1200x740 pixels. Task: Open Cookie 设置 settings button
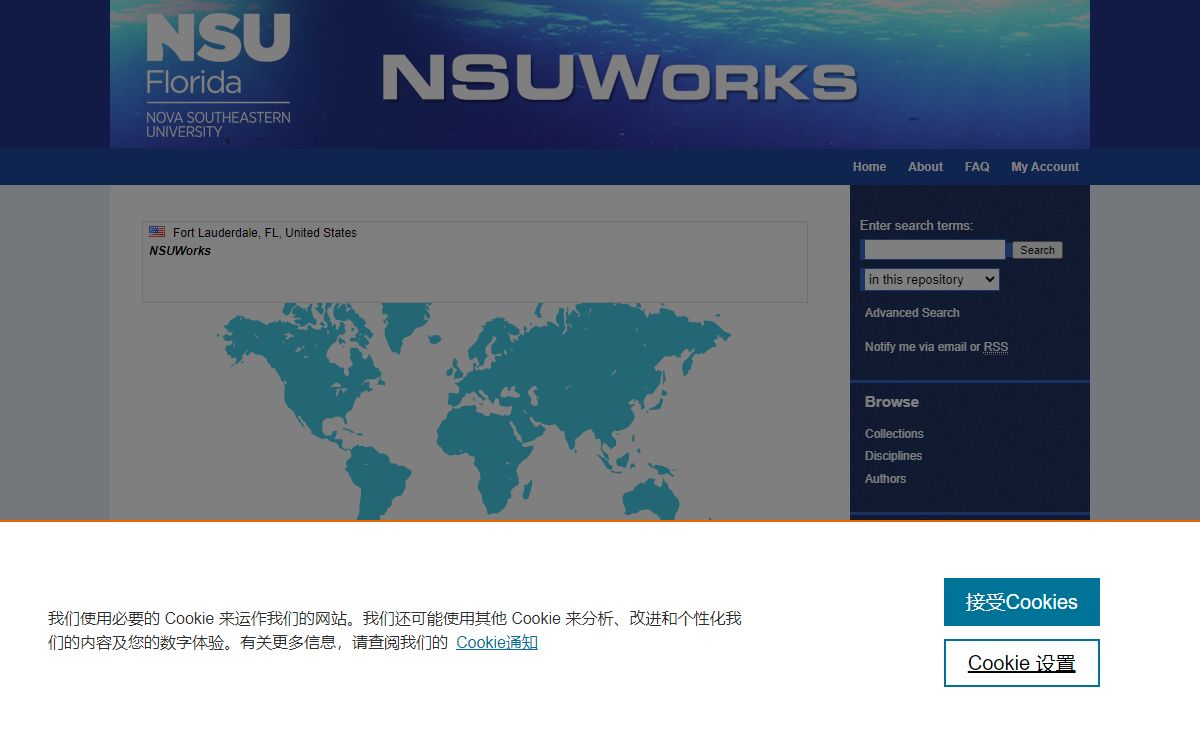click(1021, 663)
